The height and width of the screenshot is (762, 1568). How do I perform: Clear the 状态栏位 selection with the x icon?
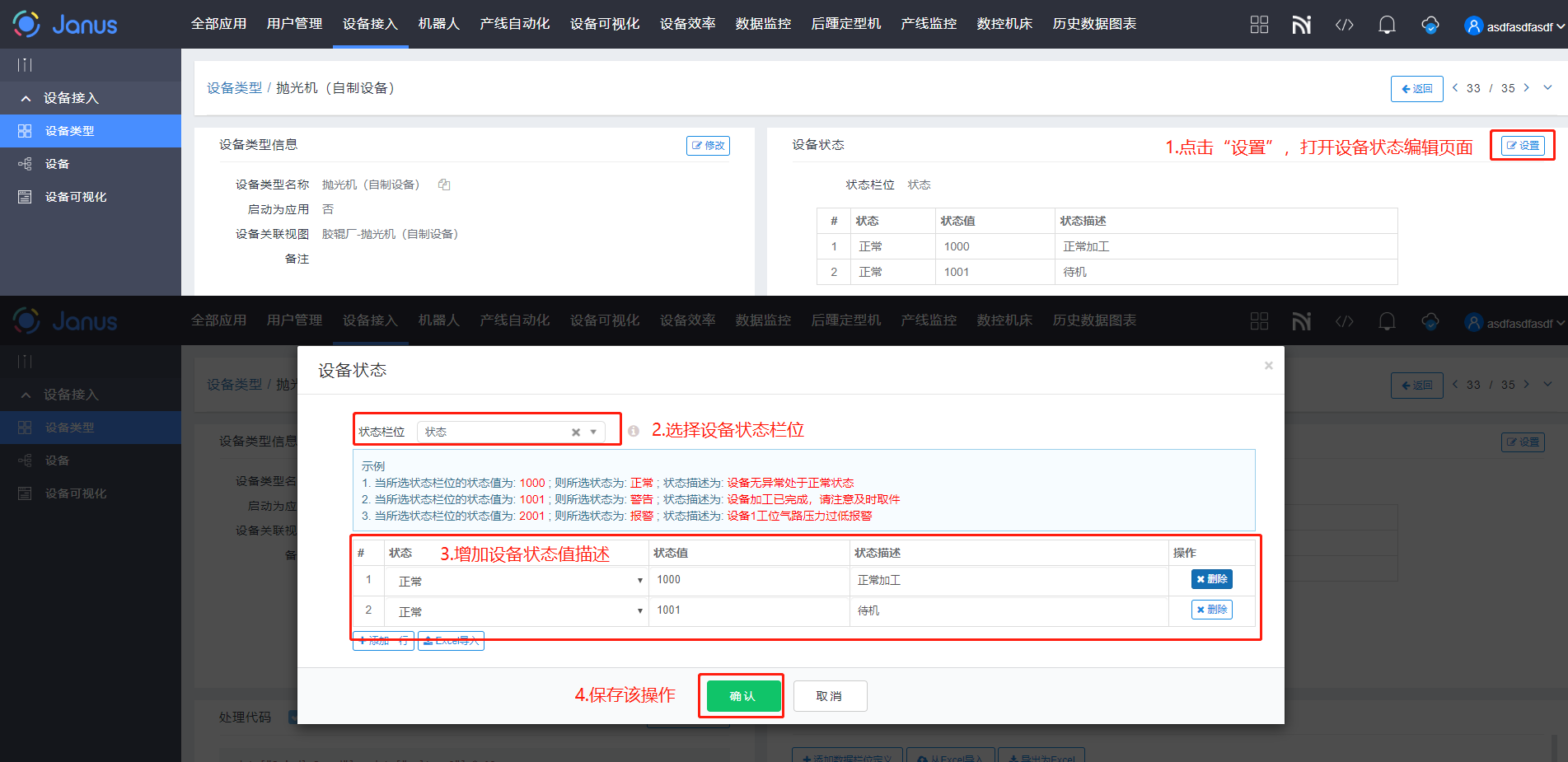point(576,432)
